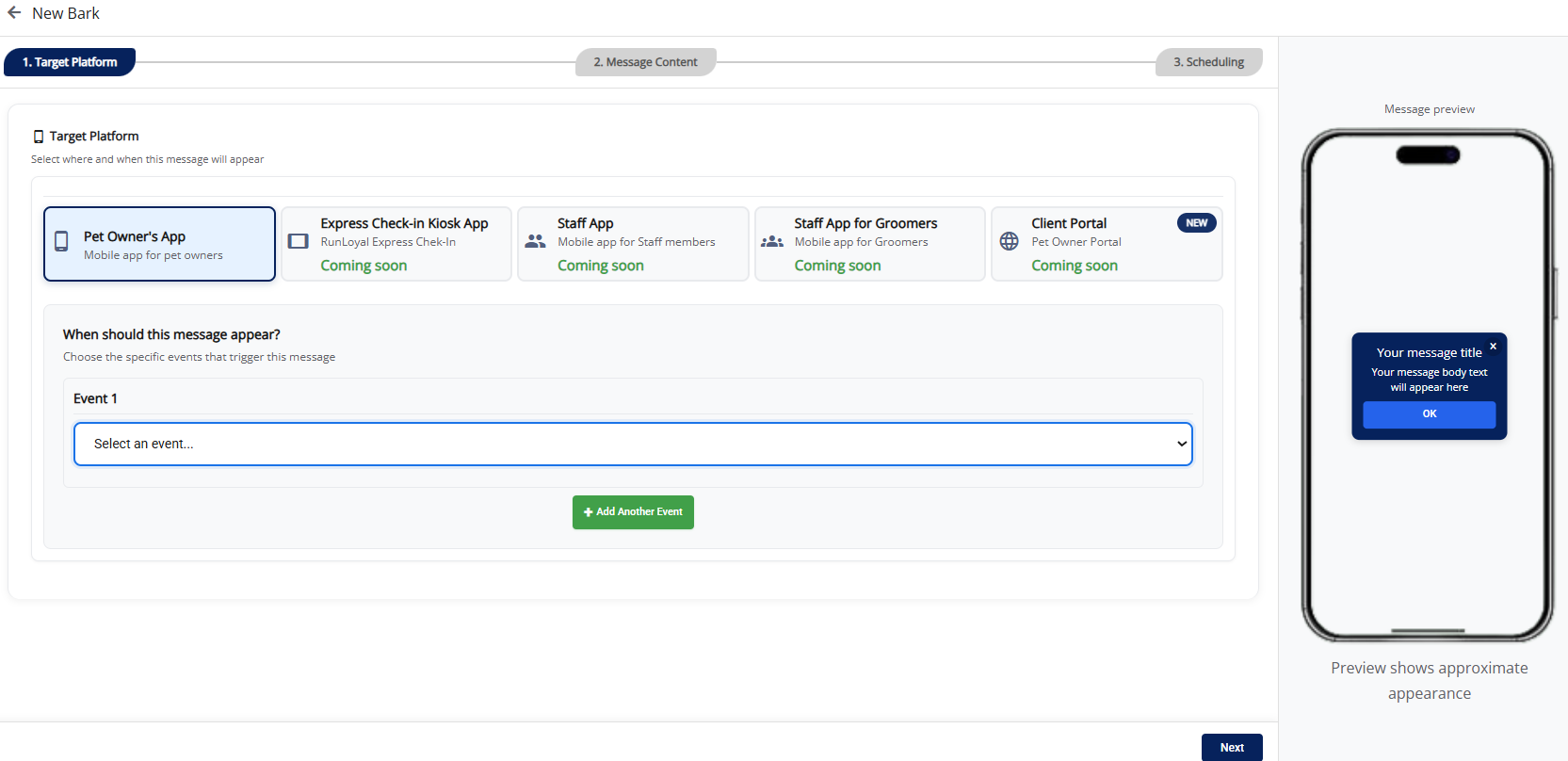Click the Staff App people icon
Screen dimensions: 1568x761
click(535, 241)
